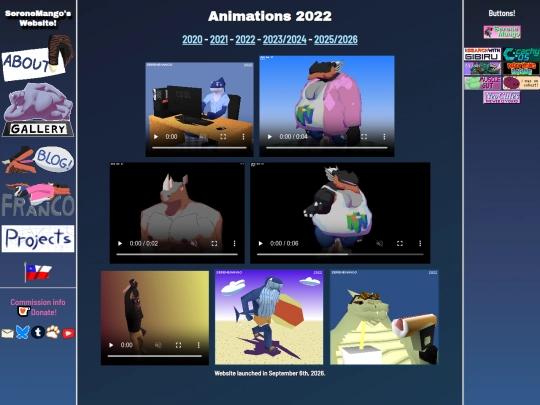Open the Blog speech bubble link
Screen dimensions: 540x405
tap(38, 160)
